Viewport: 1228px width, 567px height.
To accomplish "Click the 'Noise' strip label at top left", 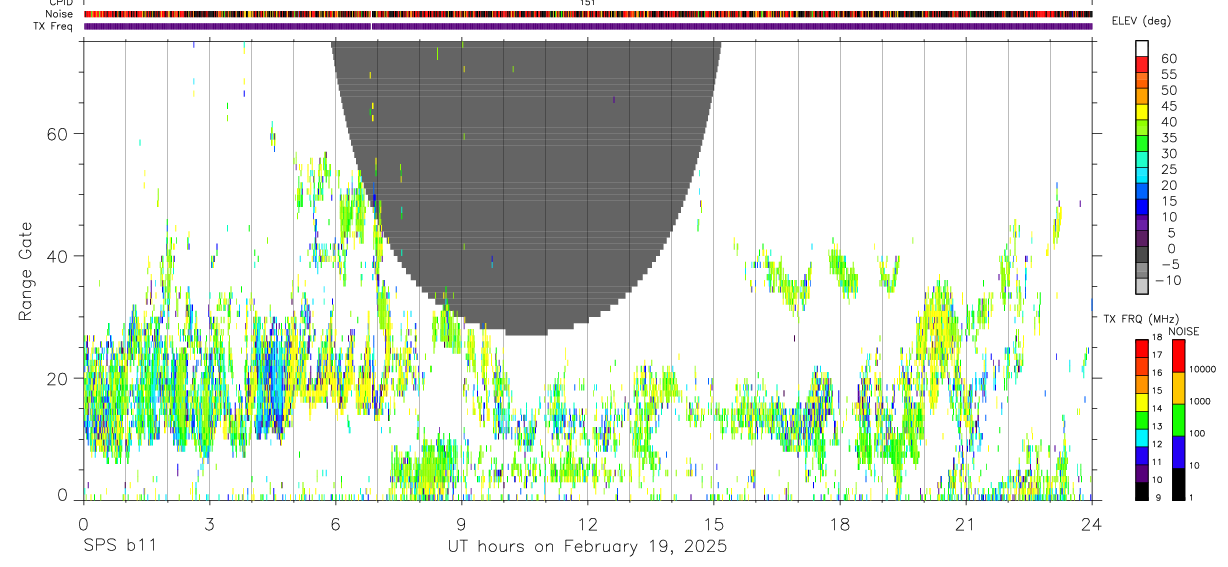I will click(x=60, y=14).
